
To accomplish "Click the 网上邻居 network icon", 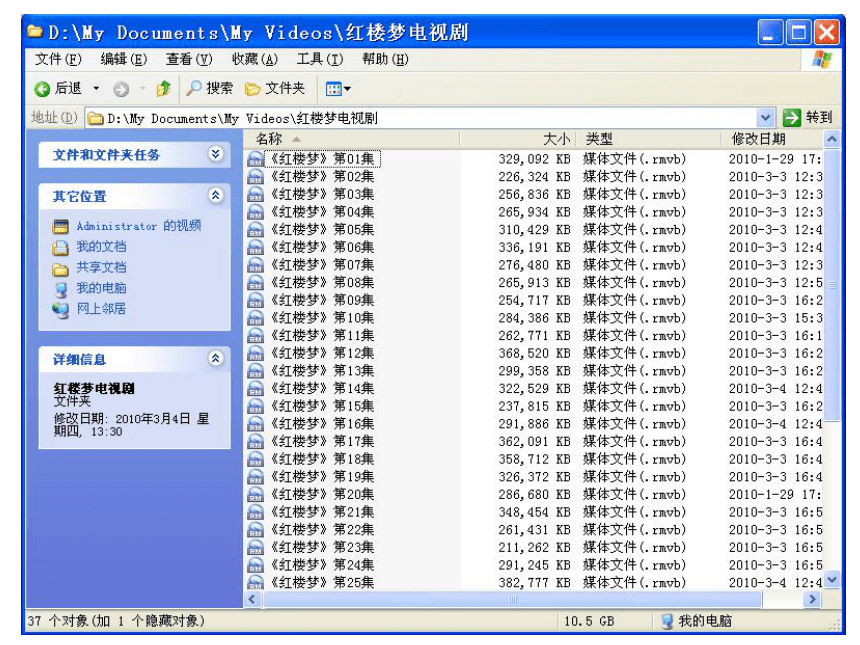I will pos(60,309).
